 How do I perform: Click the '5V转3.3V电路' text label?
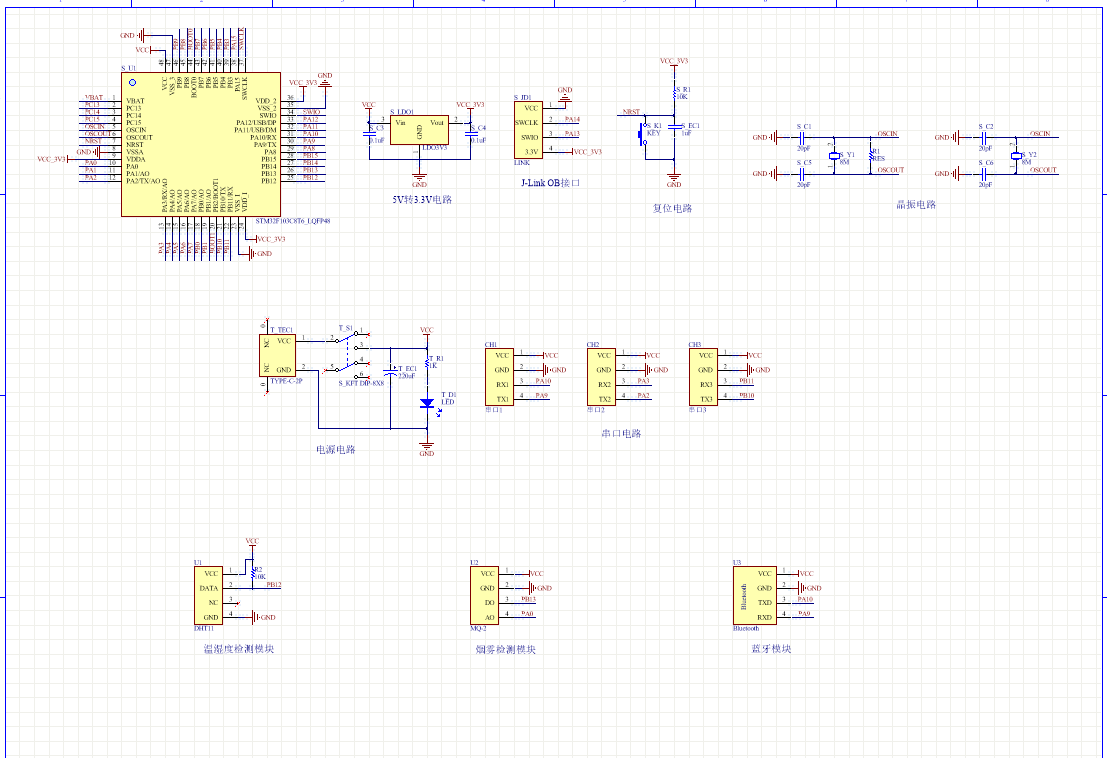click(x=422, y=199)
